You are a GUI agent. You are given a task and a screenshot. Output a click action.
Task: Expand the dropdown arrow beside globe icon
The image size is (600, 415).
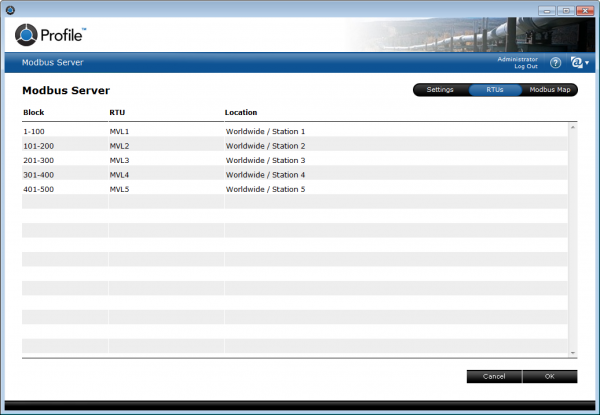click(587, 63)
